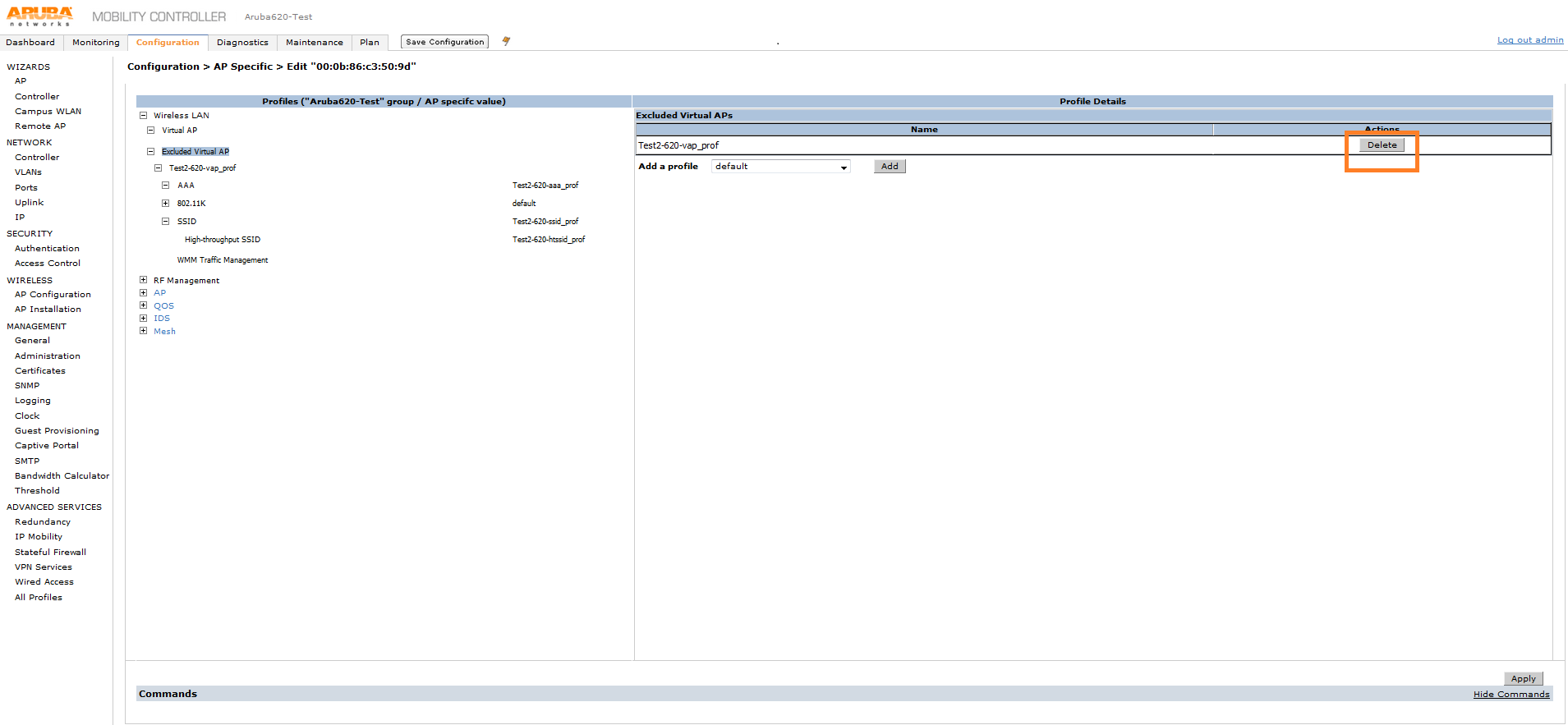Collapse the Excluded Virtual AP node
1568x725 pixels.
(150, 152)
